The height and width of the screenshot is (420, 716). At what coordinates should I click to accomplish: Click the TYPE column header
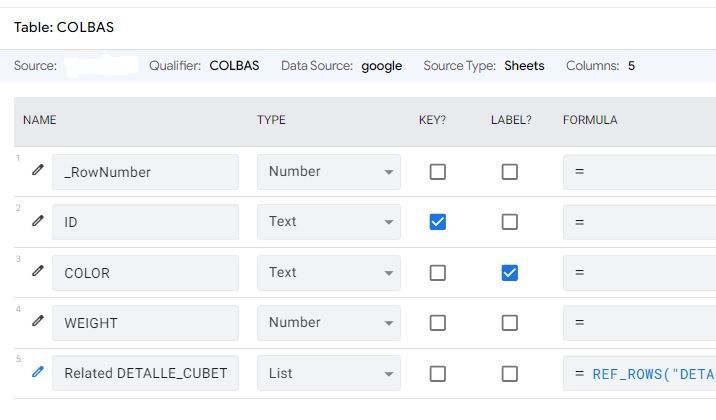pyautogui.click(x=271, y=120)
